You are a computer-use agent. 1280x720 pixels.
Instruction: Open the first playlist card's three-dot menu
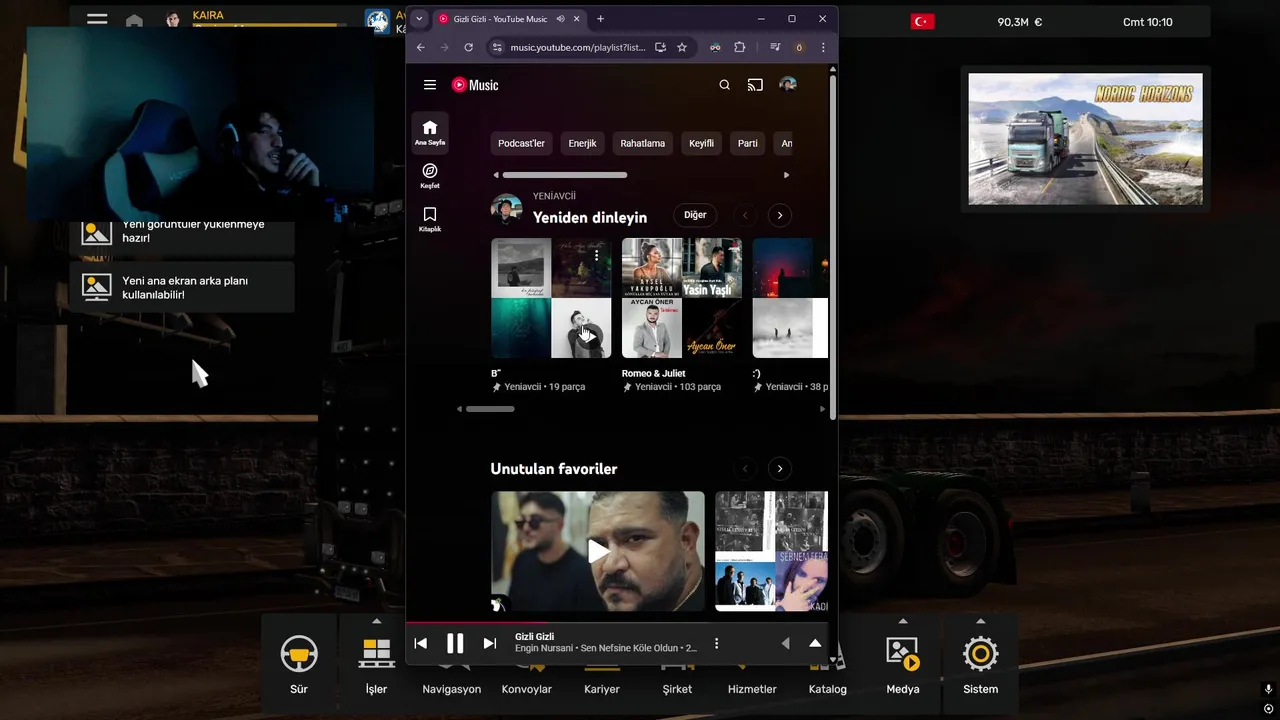pos(596,255)
